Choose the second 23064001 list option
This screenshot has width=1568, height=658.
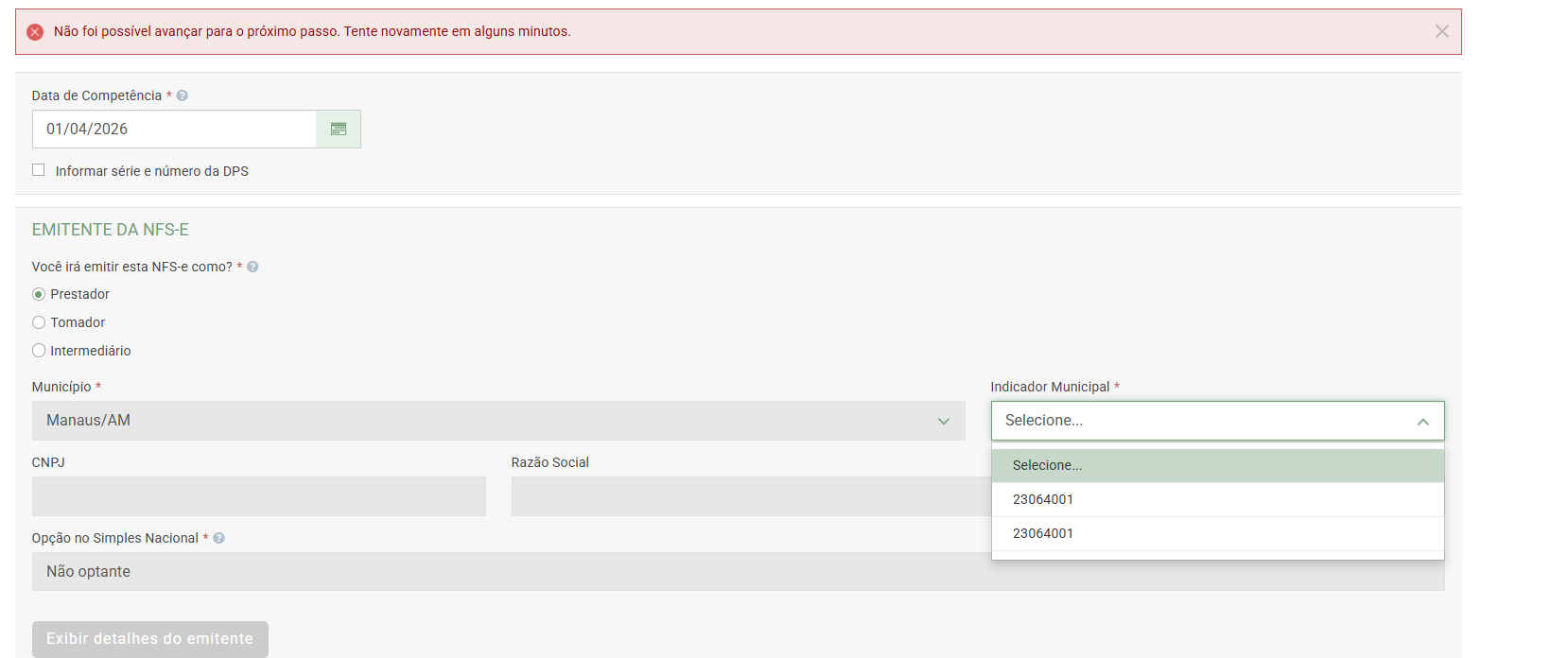click(x=1216, y=533)
